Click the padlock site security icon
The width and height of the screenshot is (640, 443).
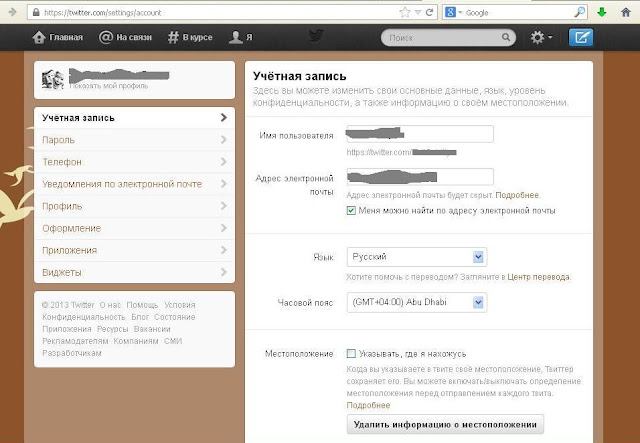click(x=36, y=13)
